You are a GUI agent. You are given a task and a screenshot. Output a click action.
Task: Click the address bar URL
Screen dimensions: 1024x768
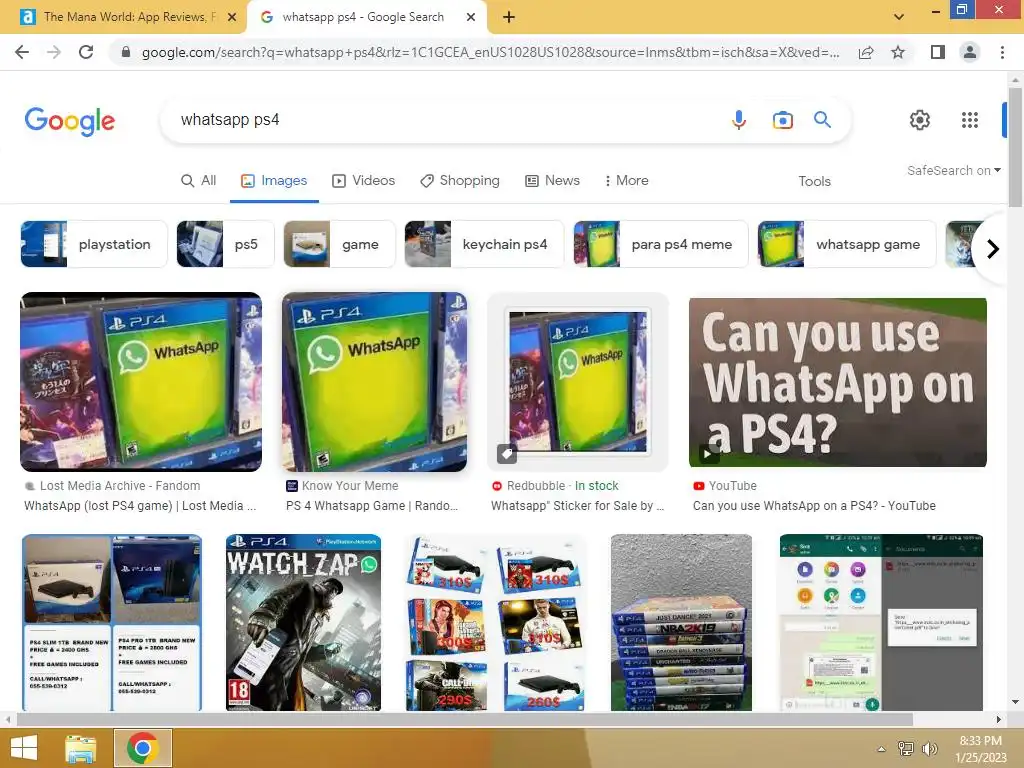[x=490, y=52]
